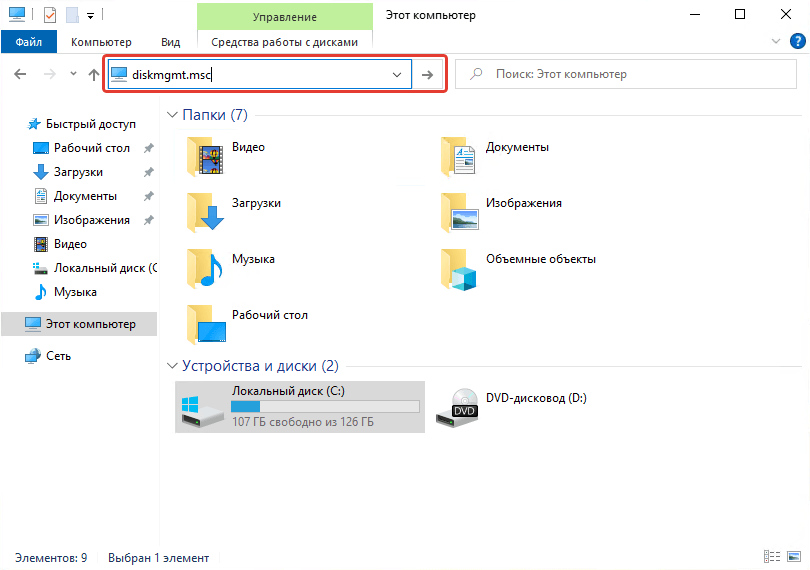Click the pin icon next to sidebar Загрузки
Screen dimensions: 810x570
[149, 172]
